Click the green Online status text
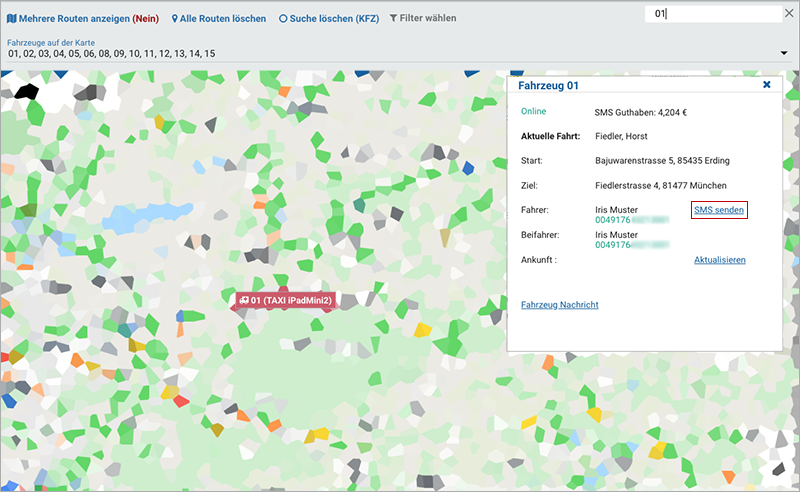 pyautogui.click(x=533, y=111)
